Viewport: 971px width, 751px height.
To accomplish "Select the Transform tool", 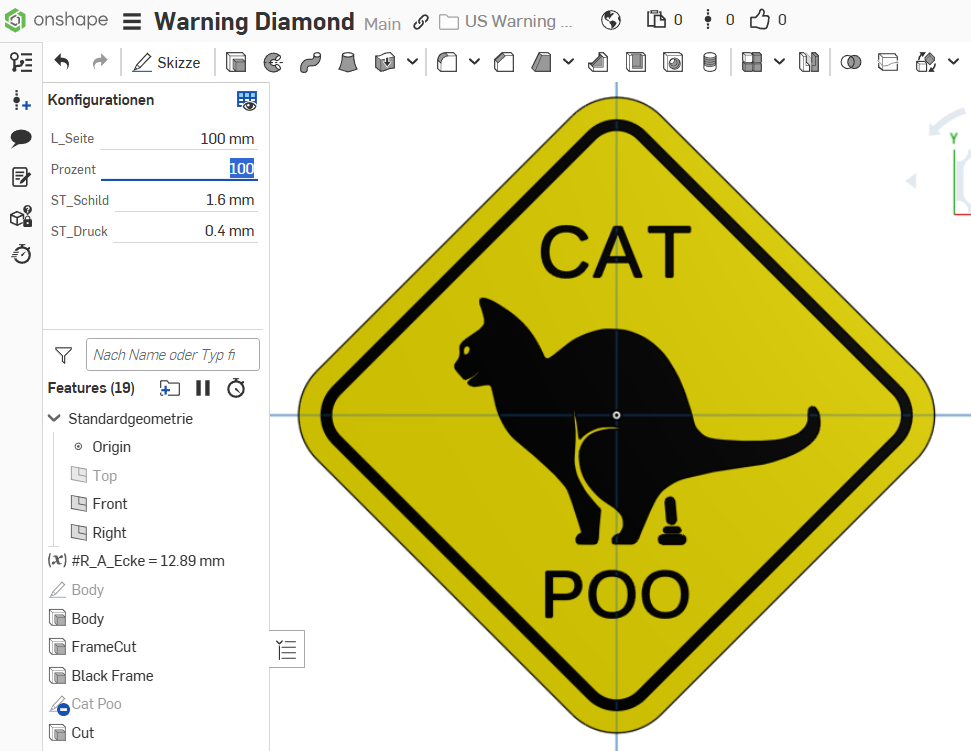I will tap(926, 62).
